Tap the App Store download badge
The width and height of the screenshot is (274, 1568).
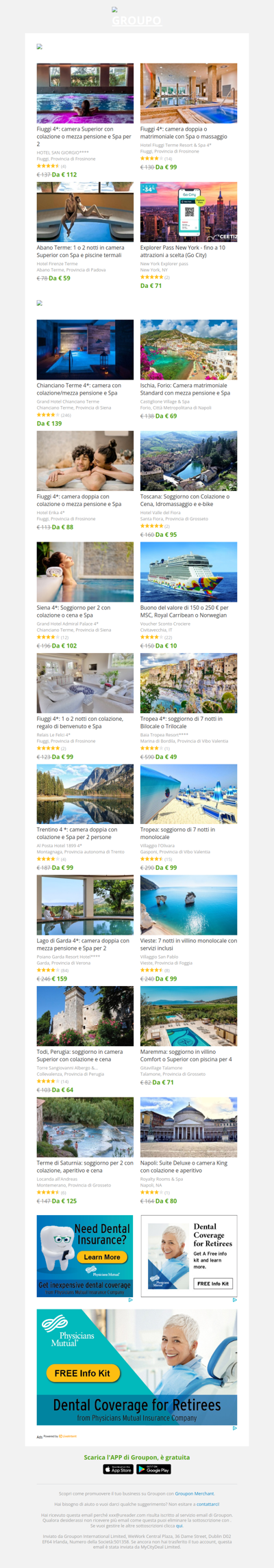(x=118, y=1469)
